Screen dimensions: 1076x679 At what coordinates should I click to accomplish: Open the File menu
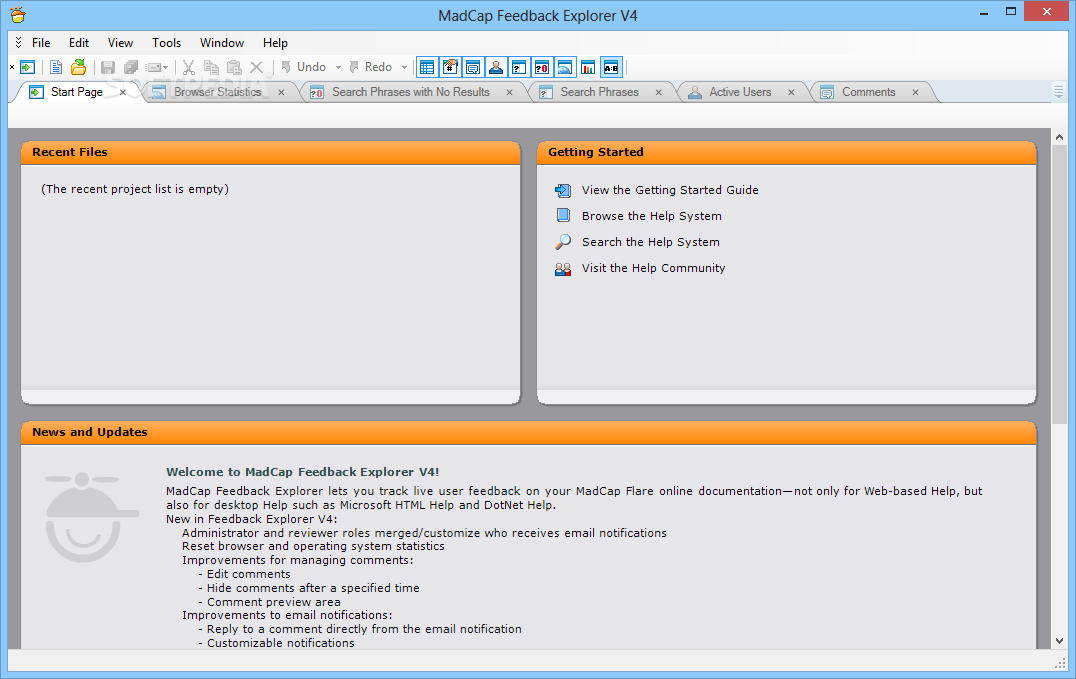pos(41,43)
